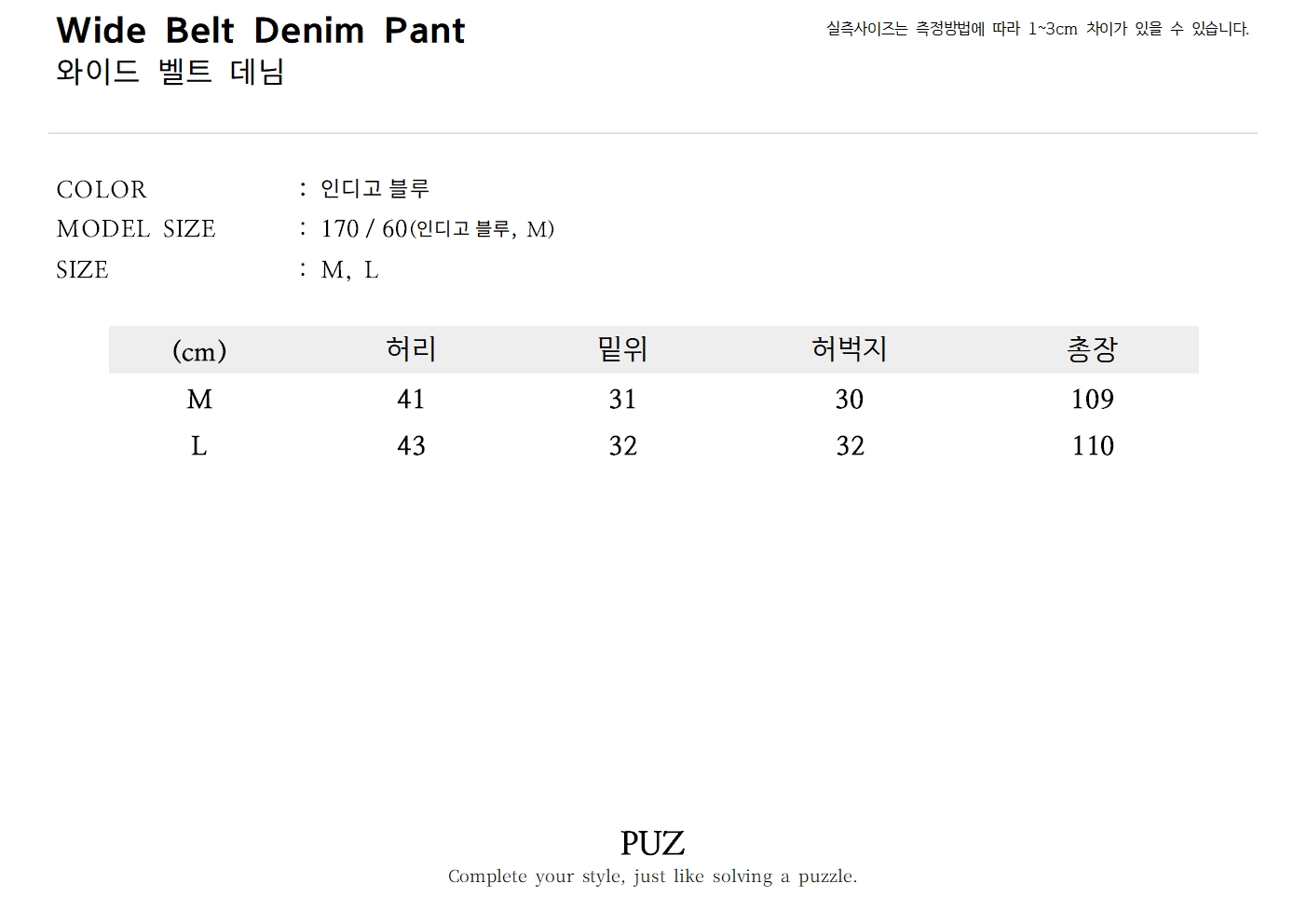Click the (cm) table header cell
This screenshot has height=924, width=1307.
[199, 351]
